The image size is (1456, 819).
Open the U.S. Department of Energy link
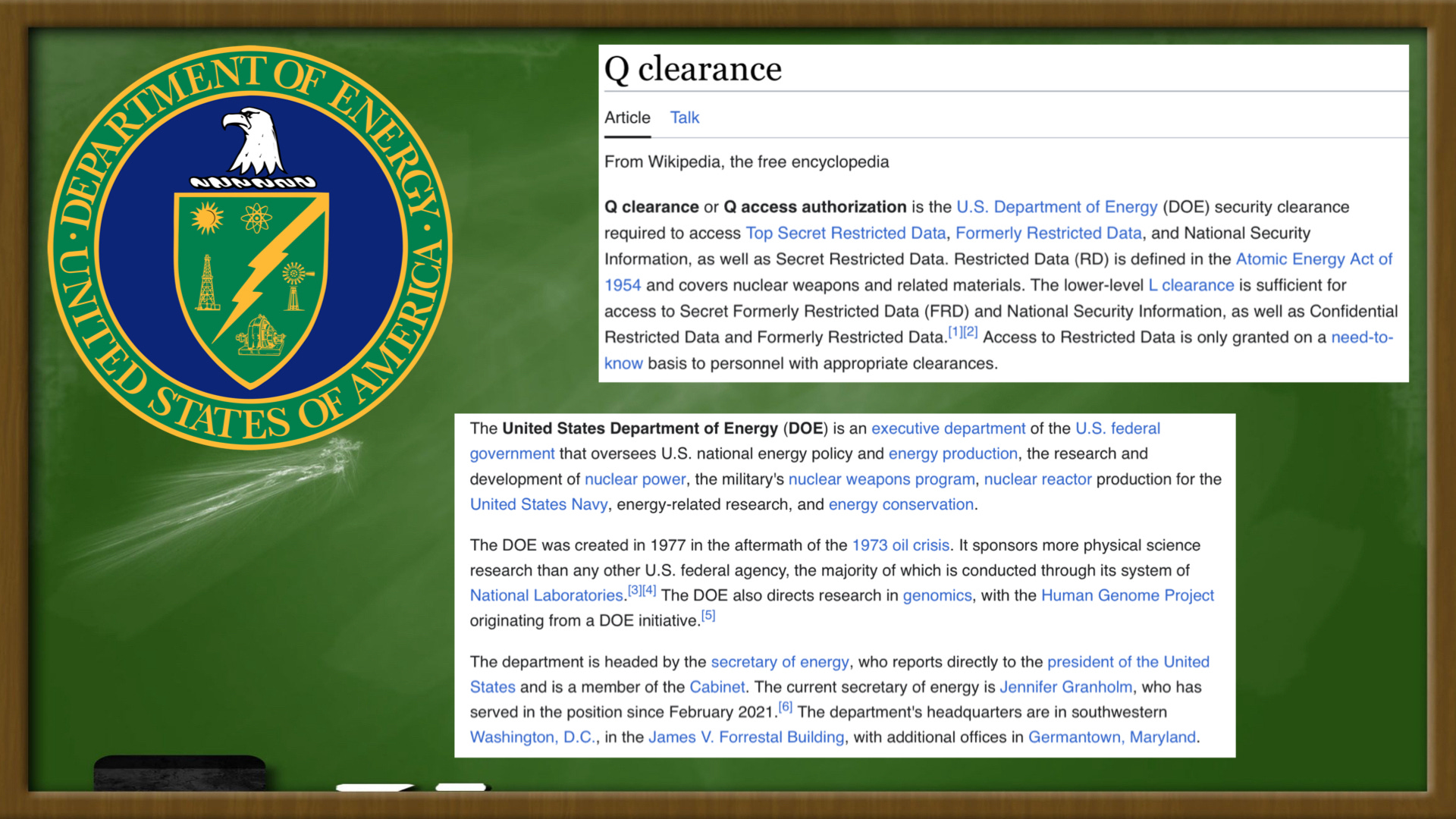pyautogui.click(x=1056, y=207)
